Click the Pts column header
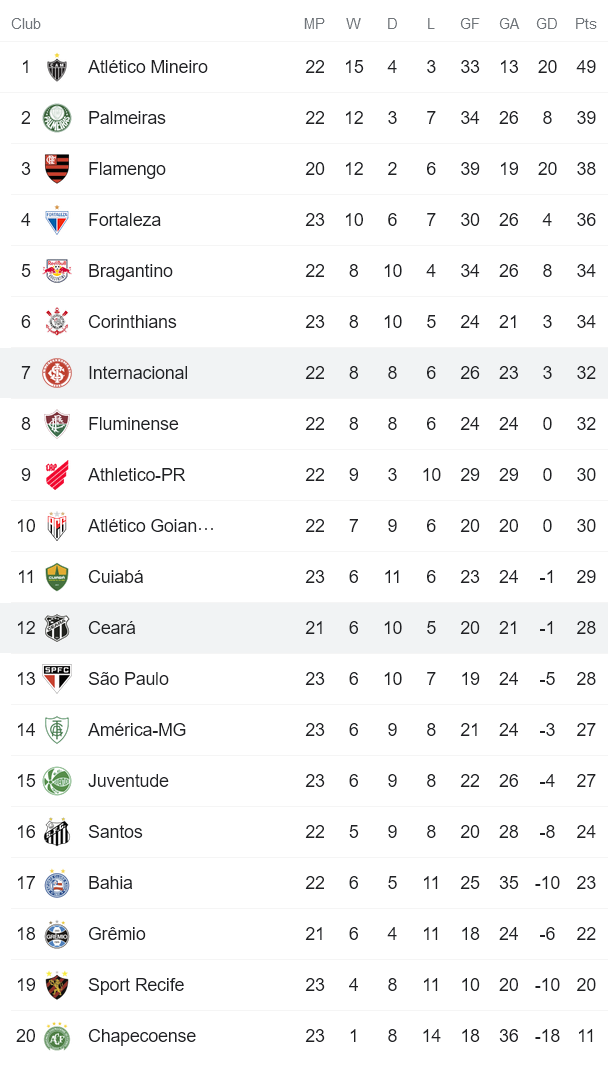The height and width of the screenshot is (1069, 608). (x=585, y=24)
